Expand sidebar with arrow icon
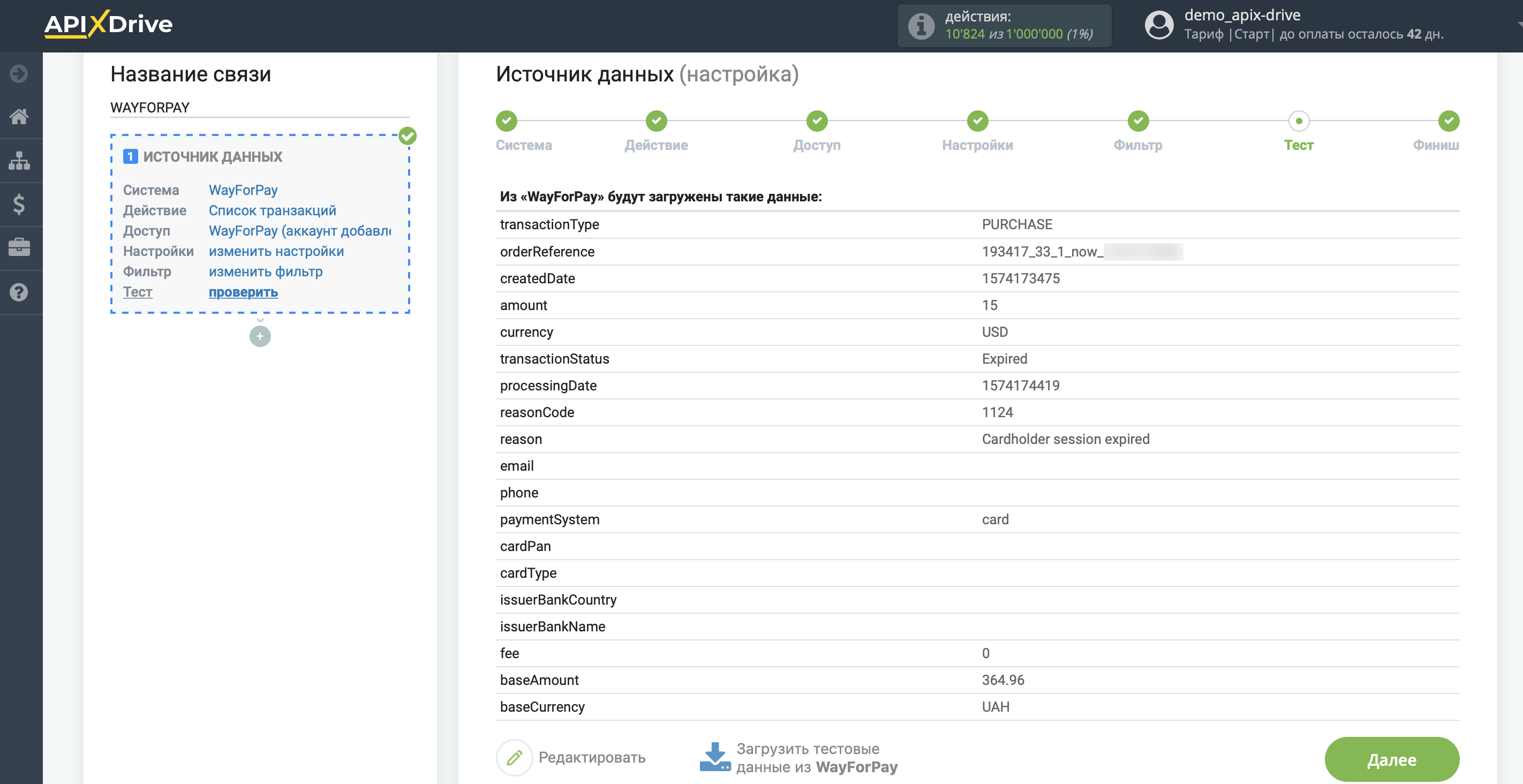Viewport: 1523px width, 784px height. click(x=19, y=73)
